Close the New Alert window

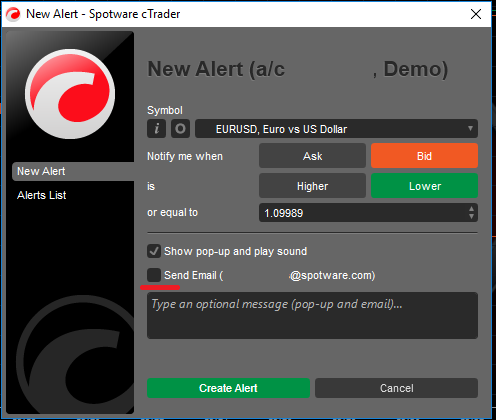[476, 14]
